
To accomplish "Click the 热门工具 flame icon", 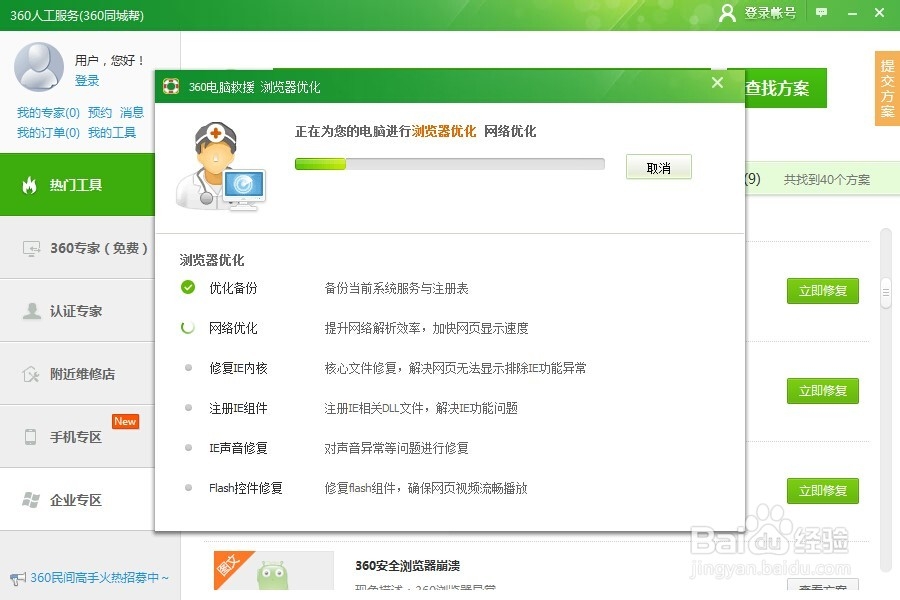I will coord(29,185).
